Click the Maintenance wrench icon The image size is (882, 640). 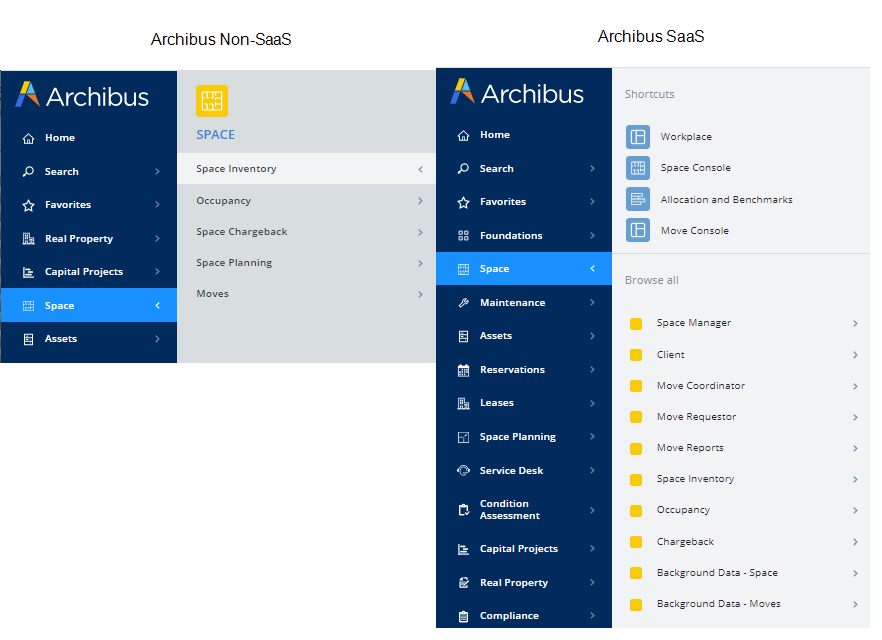click(x=463, y=303)
